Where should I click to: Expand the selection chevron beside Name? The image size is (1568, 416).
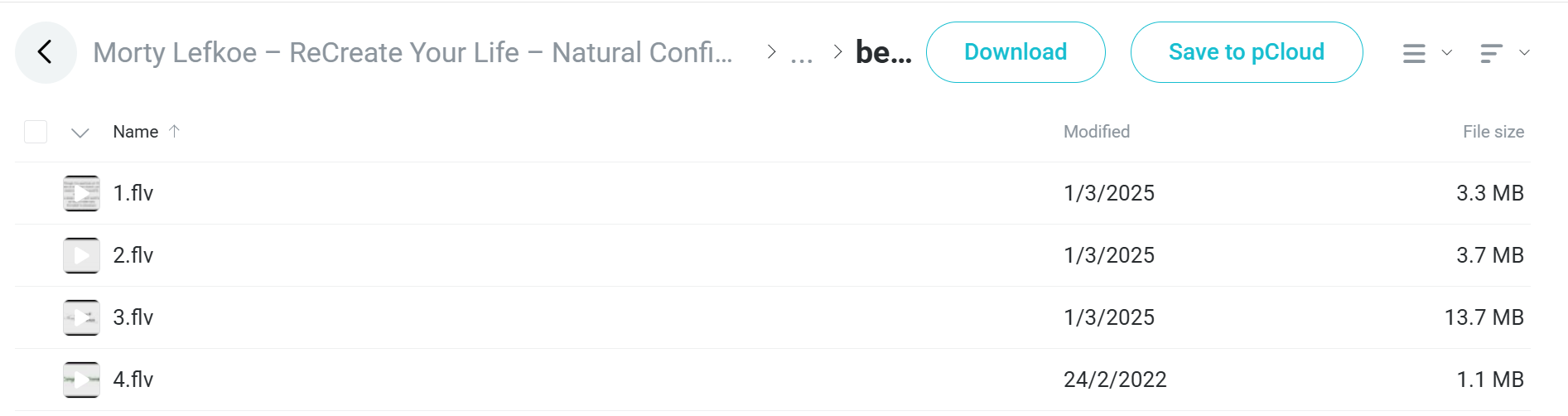[80, 133]
